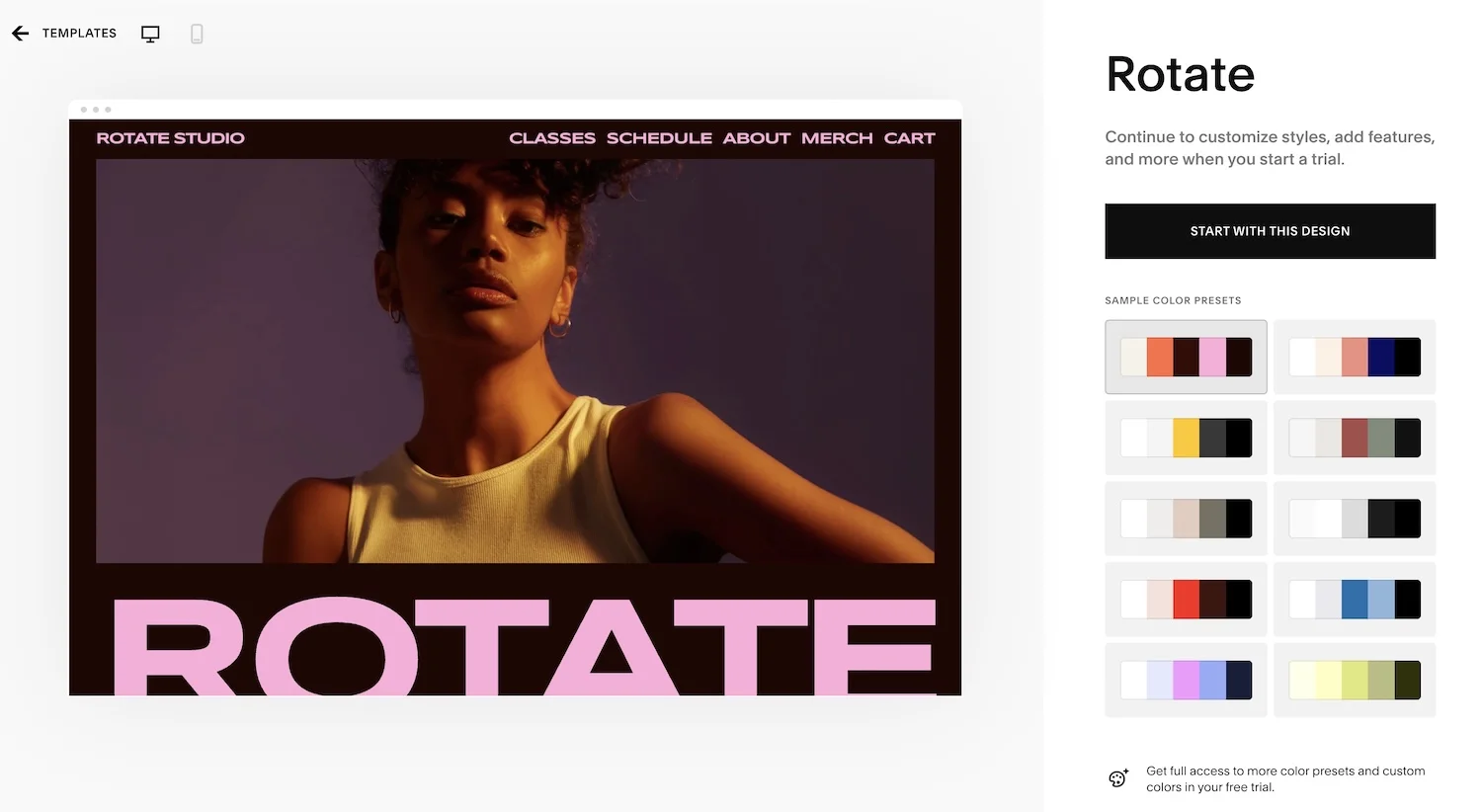Image resolution: width=1482 pixels, height=812 pixels.
Task: Pick the red and dark brown preset
Action: [1186, 600]
